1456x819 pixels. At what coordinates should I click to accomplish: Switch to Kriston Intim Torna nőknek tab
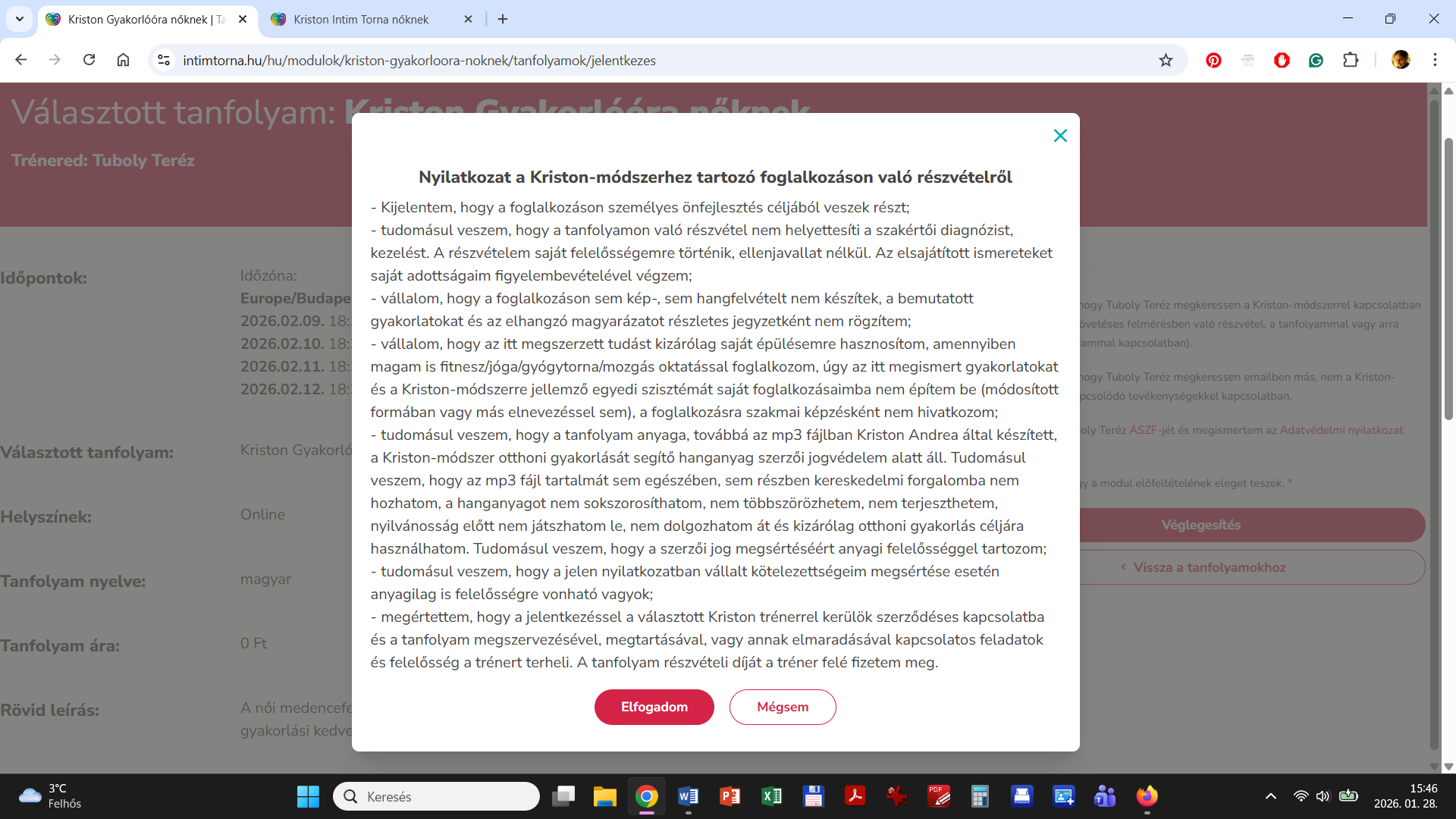[x=361, y=19]
